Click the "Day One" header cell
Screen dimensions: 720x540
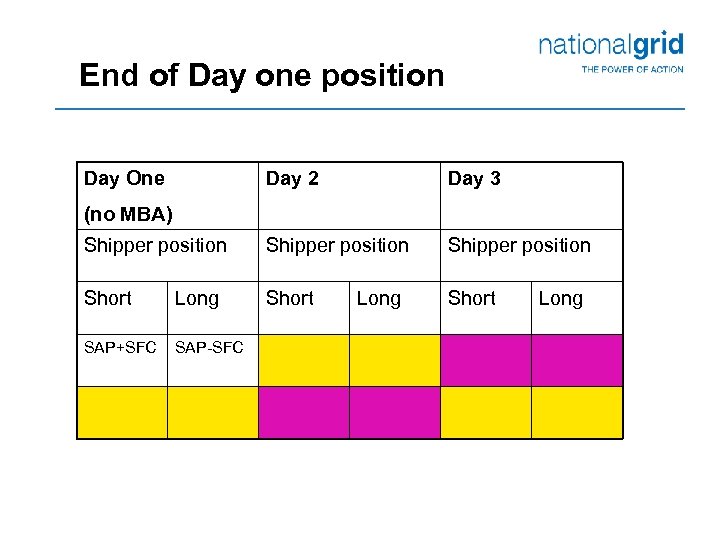tap(124, 179)
